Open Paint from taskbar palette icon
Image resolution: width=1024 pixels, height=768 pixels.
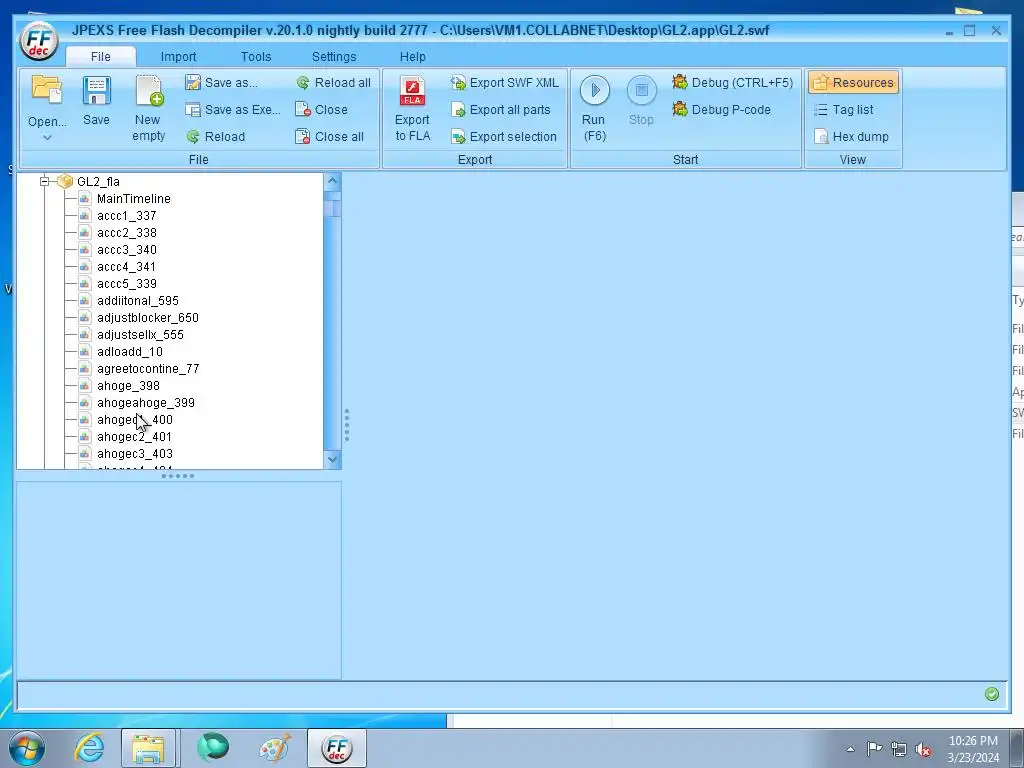[x=275, y=748]
